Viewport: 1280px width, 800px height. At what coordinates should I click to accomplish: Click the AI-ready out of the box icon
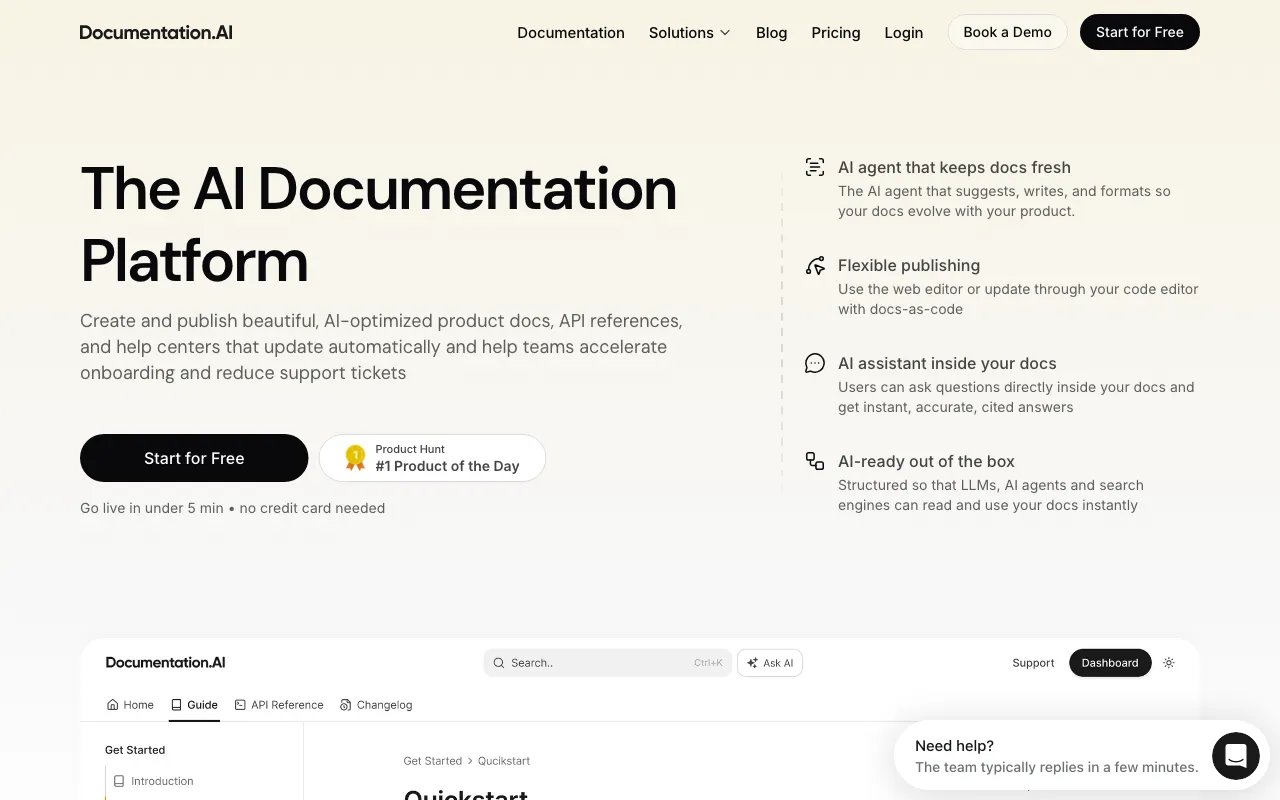[x=815, y=461]
